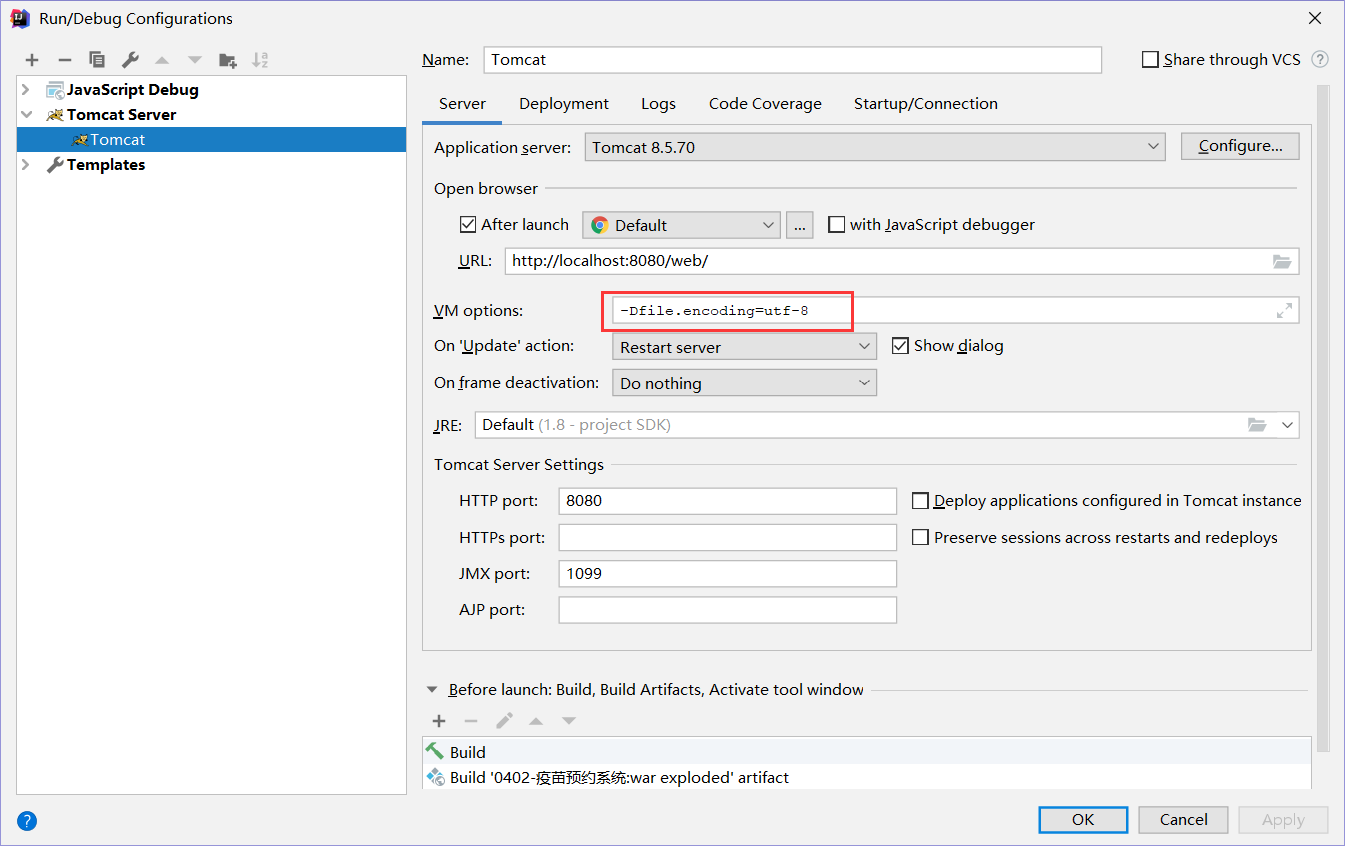1345x846 pixels.
Task: Expand VM options field icon
Action: point(1285,311)
